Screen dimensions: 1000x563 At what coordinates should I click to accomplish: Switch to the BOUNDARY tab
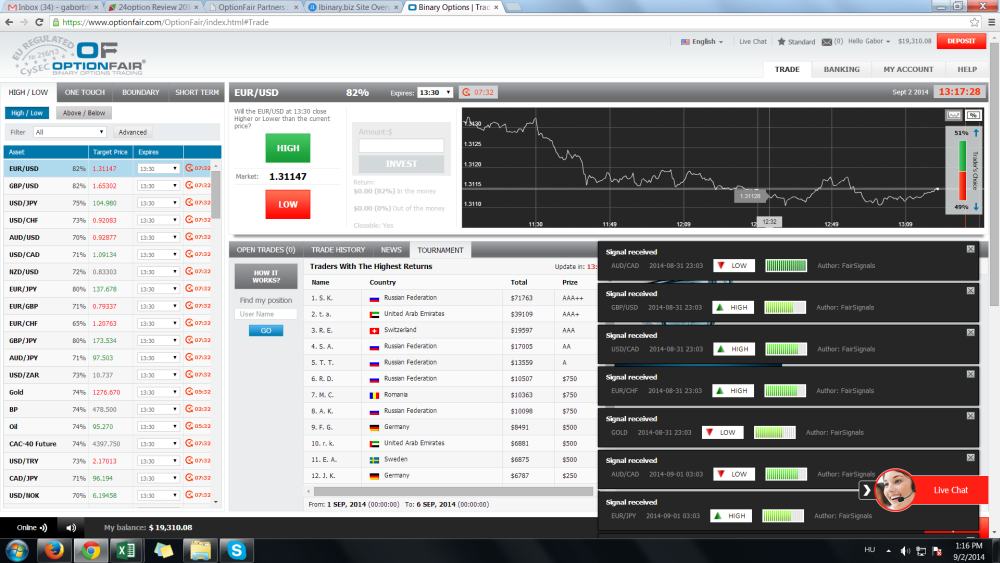coord(140,92)
